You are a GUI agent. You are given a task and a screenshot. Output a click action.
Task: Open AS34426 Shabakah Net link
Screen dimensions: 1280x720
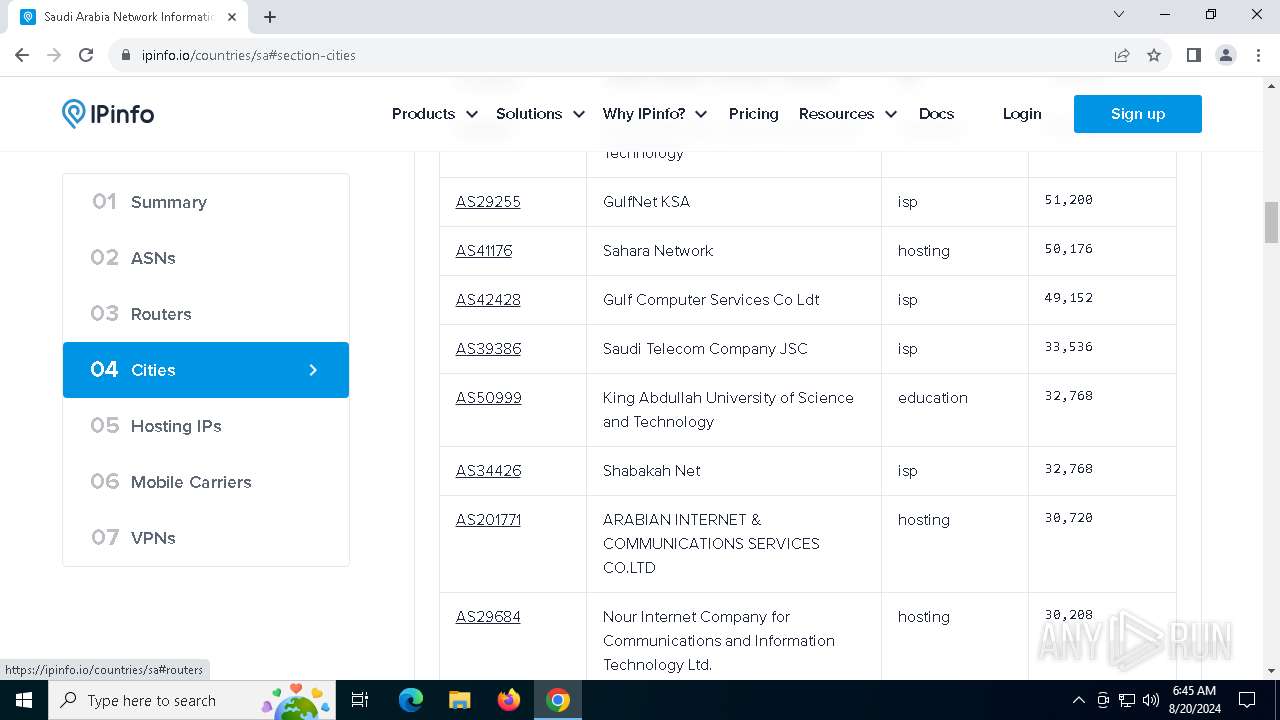pyautogui.click(x=488, y=471)
